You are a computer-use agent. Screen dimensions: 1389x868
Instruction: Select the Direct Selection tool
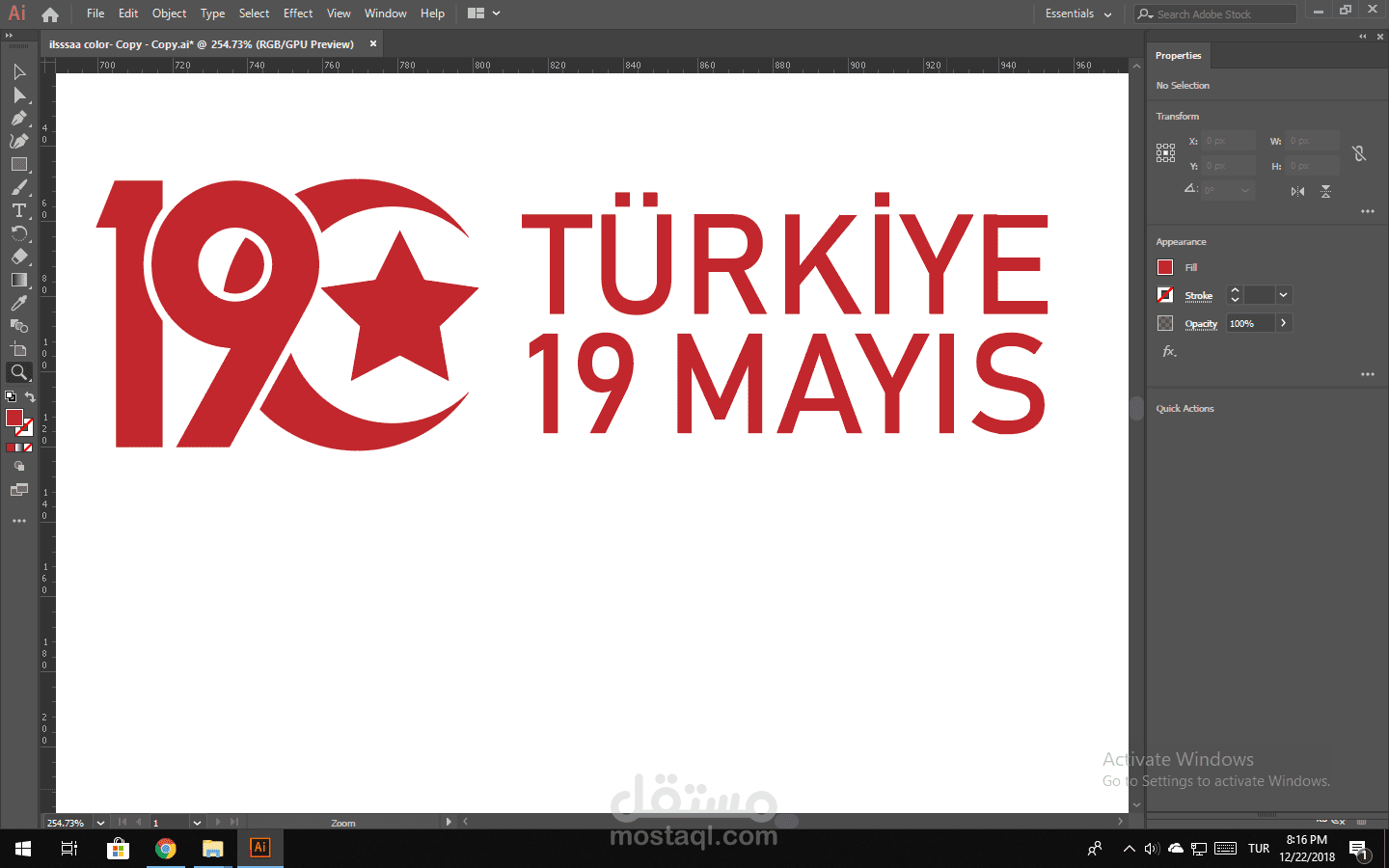click(19, 95)
